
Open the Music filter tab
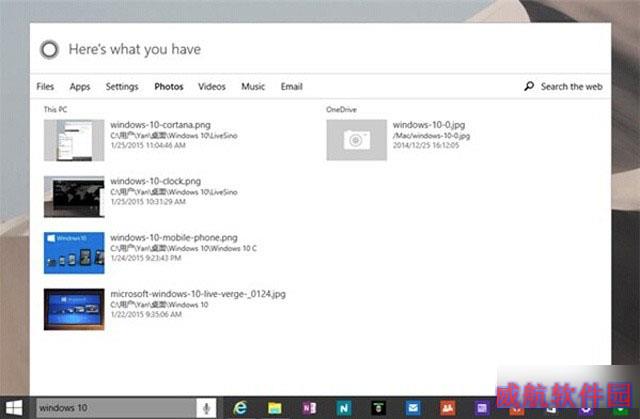click(x=253, y=86)
